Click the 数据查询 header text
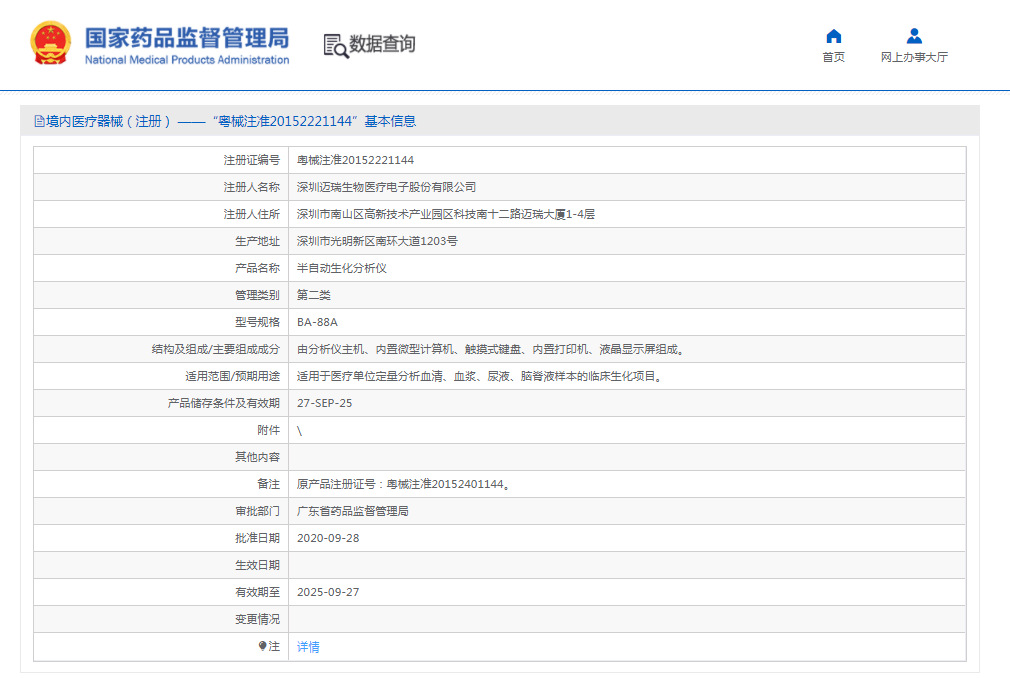This screenshot has height=679, width=1010. click(381, 44)
